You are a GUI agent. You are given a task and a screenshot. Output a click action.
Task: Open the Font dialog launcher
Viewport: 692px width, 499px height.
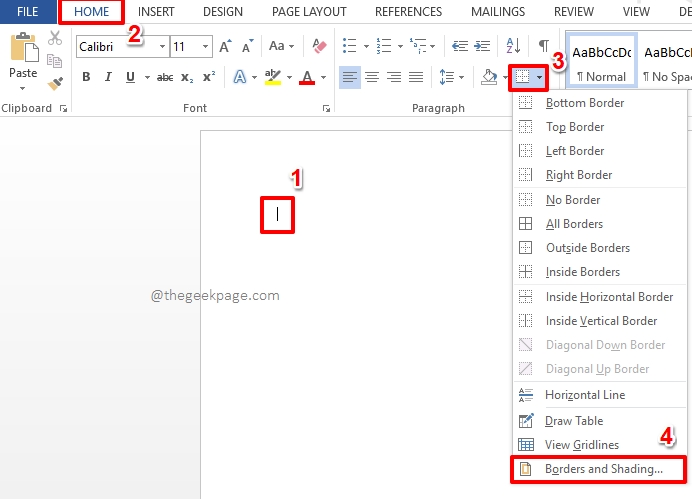(326, 109)
